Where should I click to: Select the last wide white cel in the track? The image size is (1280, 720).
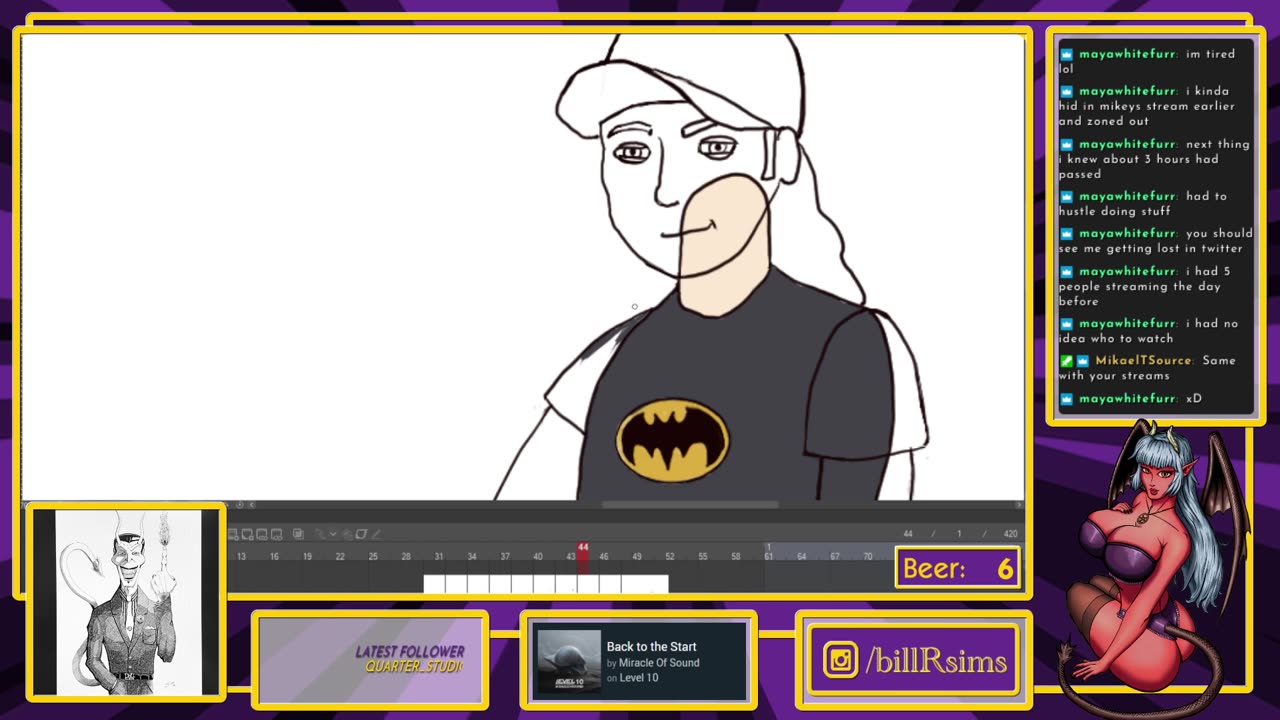click(x=644, y=584)
